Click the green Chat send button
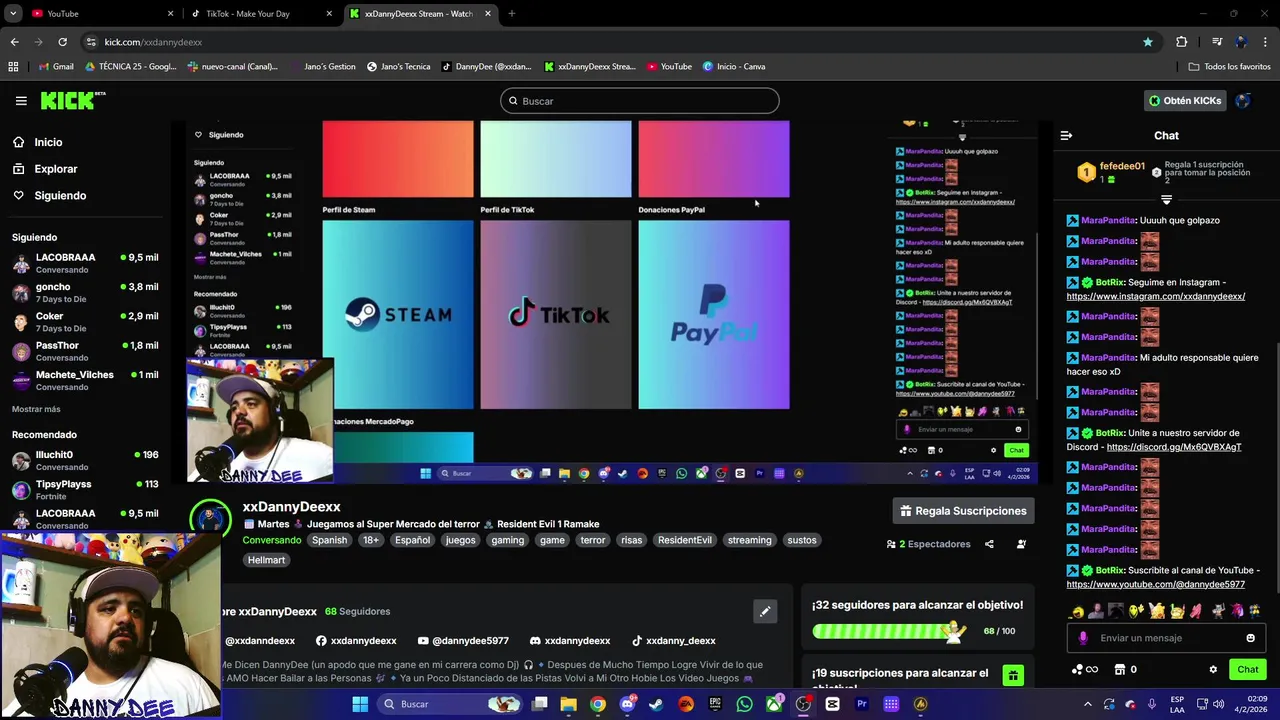 pyautogui.click(x=1248, y=670)
